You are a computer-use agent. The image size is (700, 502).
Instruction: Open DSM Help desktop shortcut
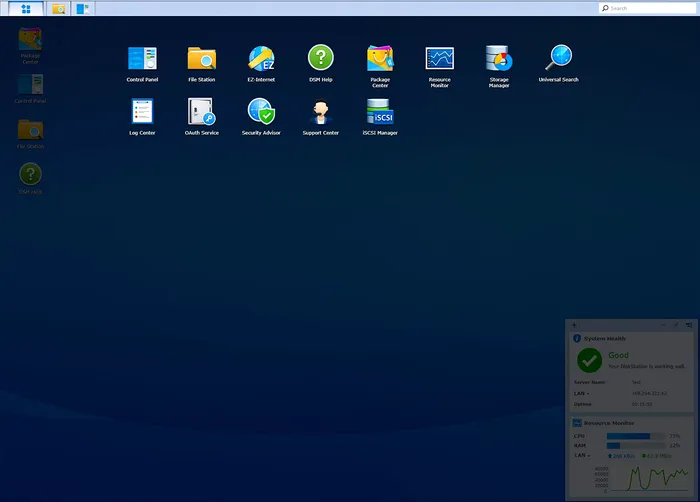click(x=30, y=179)
